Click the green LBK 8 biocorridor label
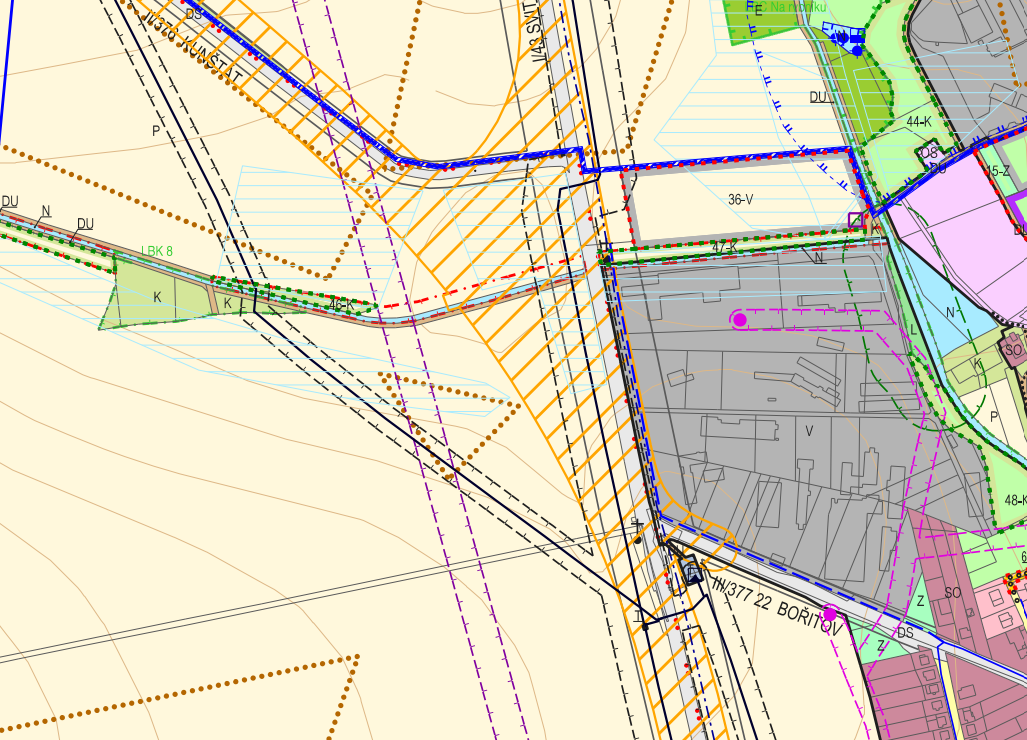1027x740 pixels. (x=157, y=251)
